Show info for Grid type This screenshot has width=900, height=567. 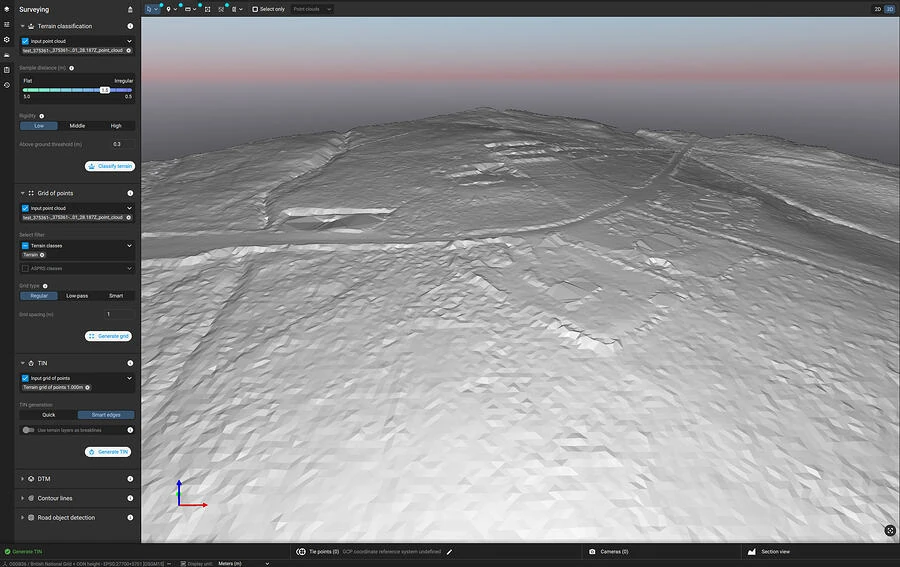coord(45,286)
